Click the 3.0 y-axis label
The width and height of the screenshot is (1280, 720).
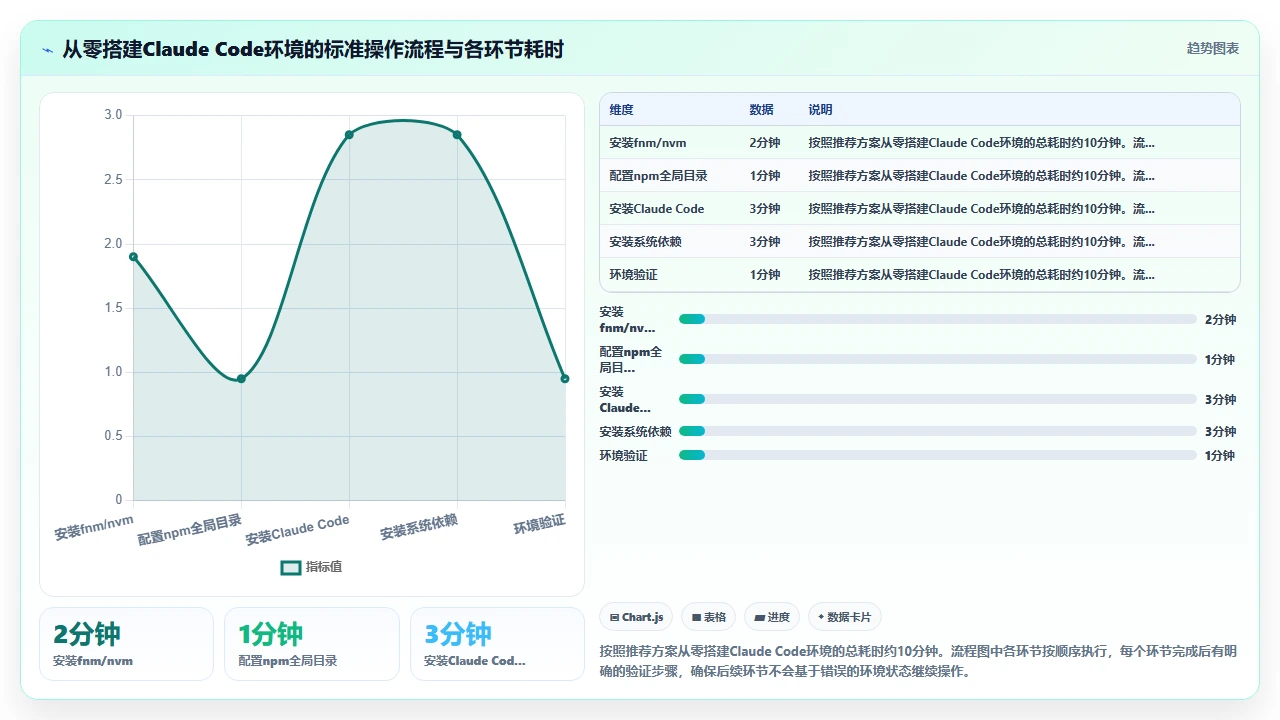(113, 115)
